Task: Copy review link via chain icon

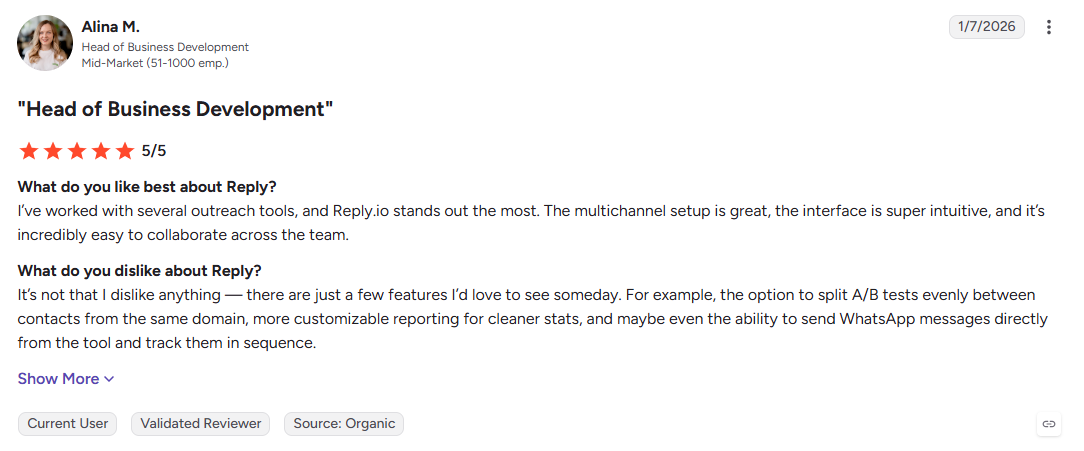Action: [1049, 424]
